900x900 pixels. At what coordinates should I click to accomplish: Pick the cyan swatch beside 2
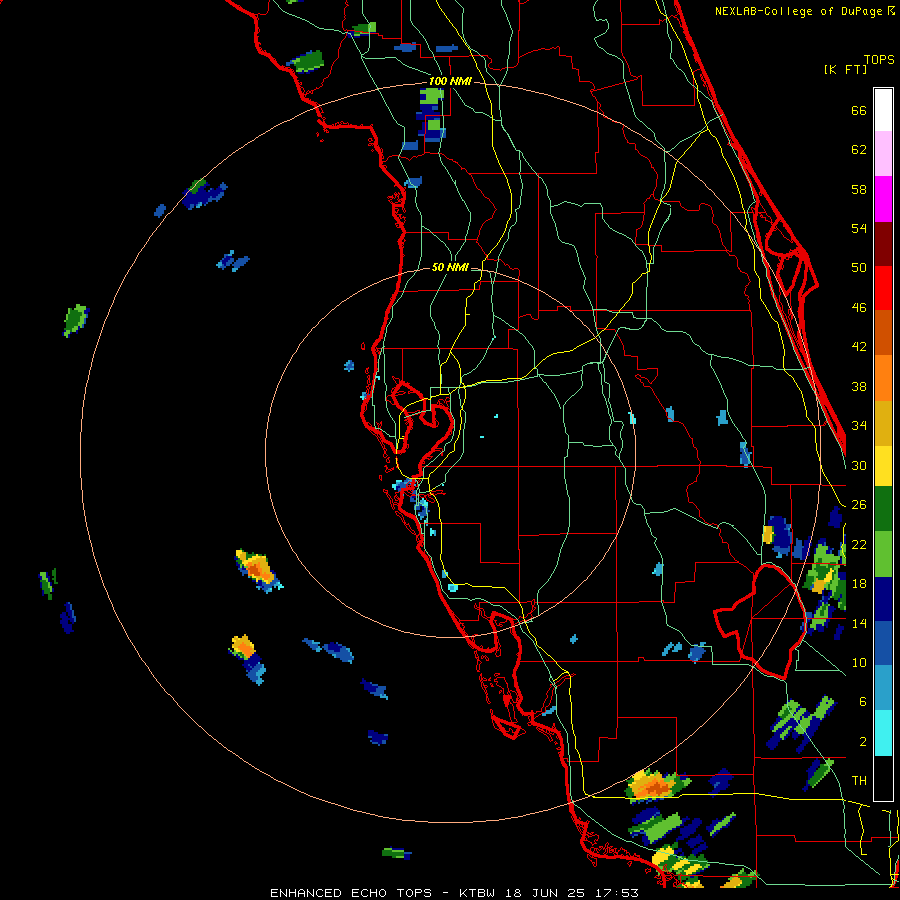[x=883, y=733]
